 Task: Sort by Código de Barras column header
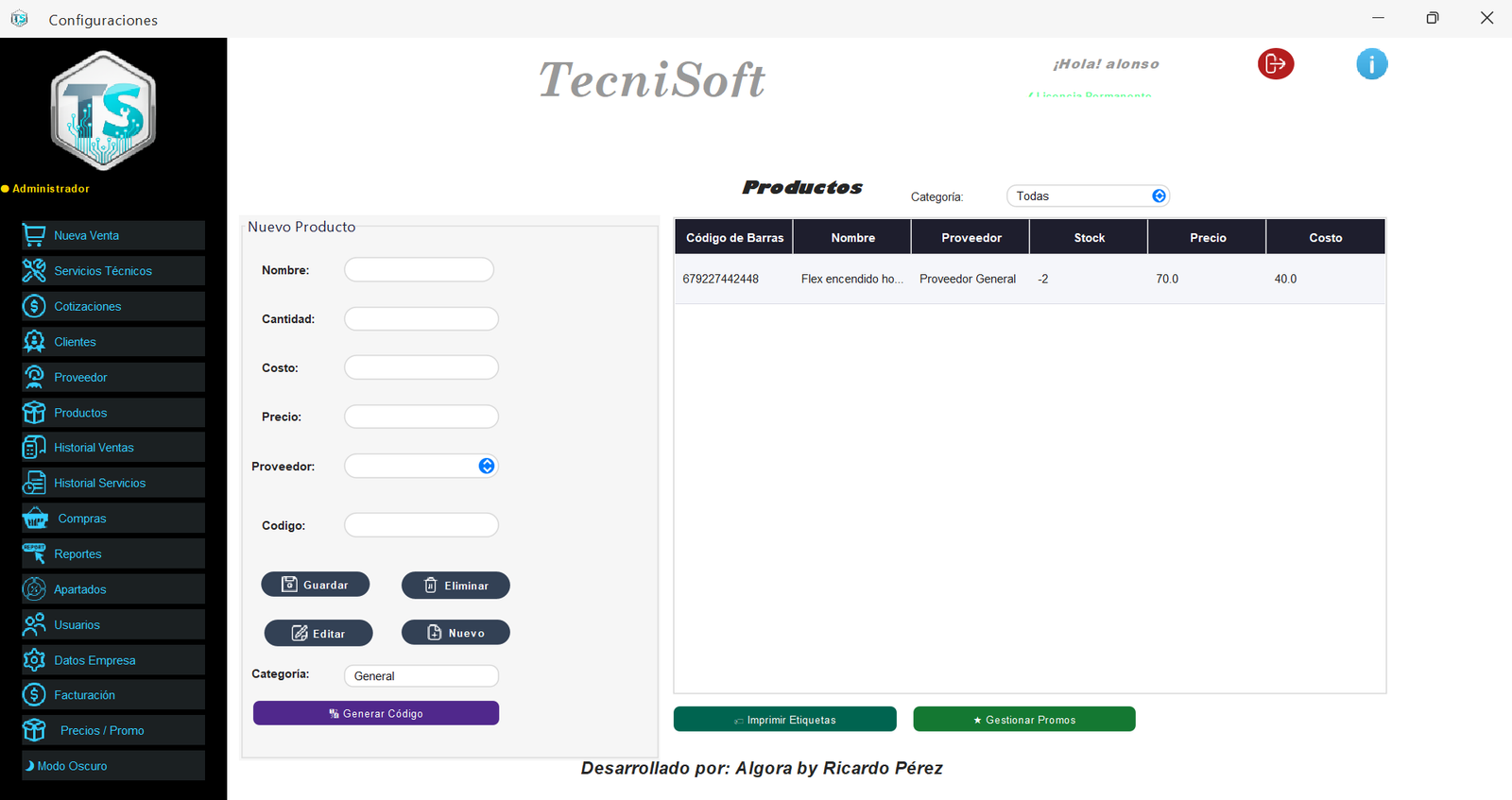coord(734,237)
